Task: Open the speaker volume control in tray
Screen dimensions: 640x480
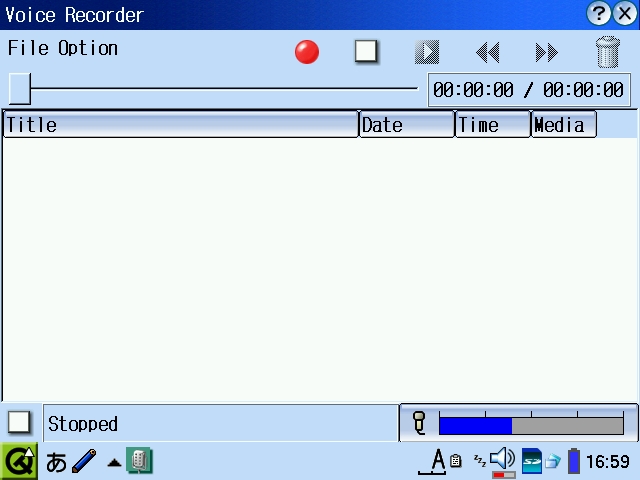Action: tap(502, 460)
